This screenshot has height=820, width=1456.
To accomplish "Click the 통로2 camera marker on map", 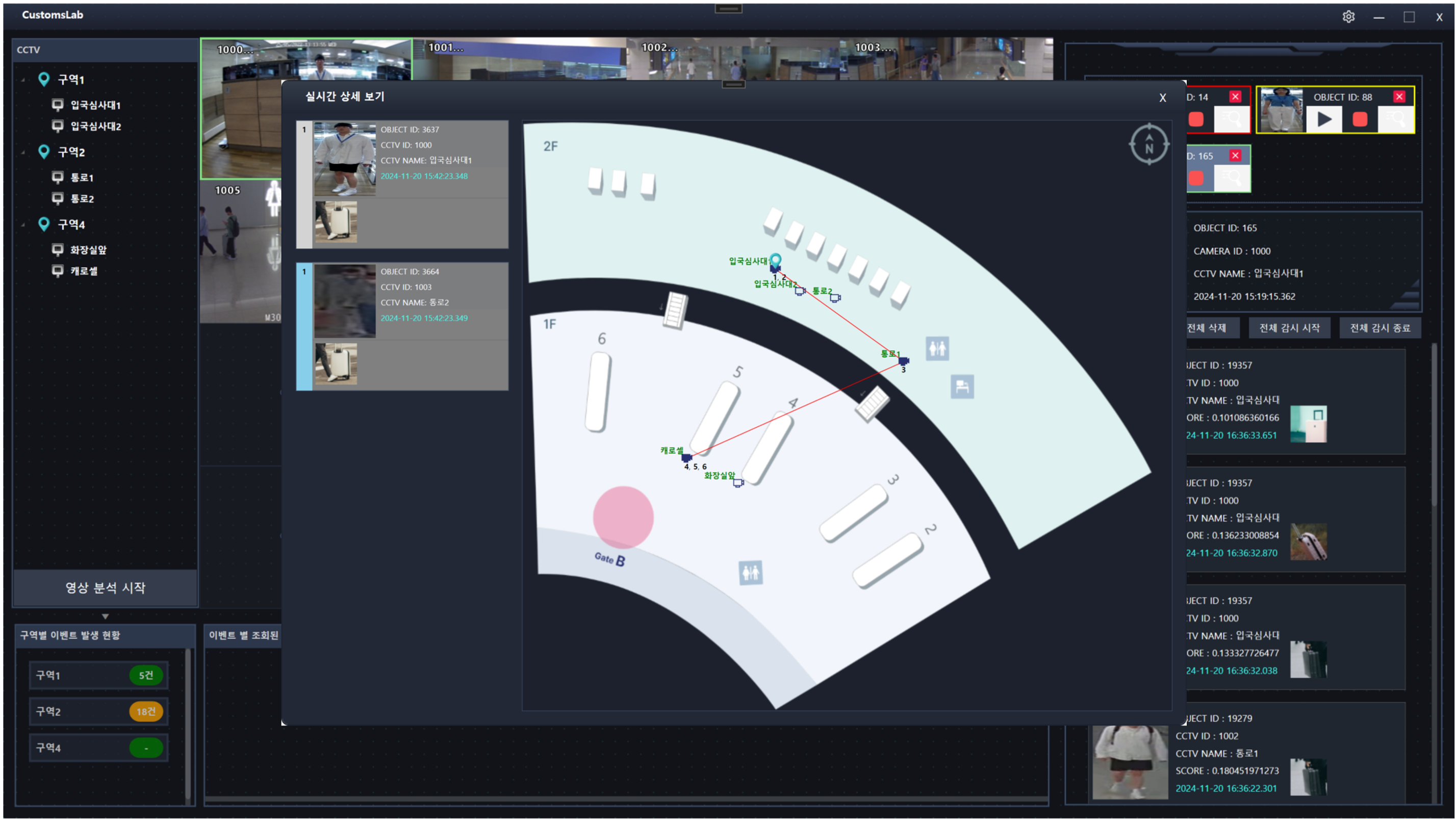I will tap(835, 297).
